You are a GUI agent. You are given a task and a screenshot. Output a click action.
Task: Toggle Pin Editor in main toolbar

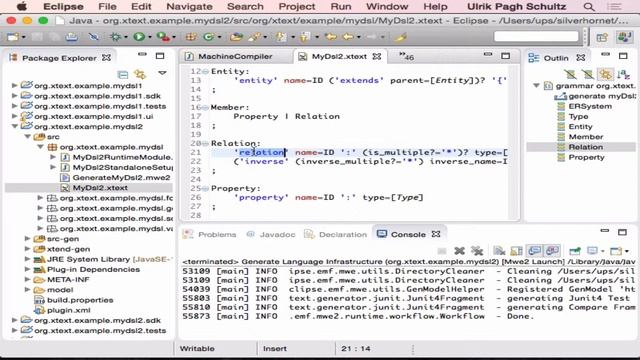[x=401, y=37]
